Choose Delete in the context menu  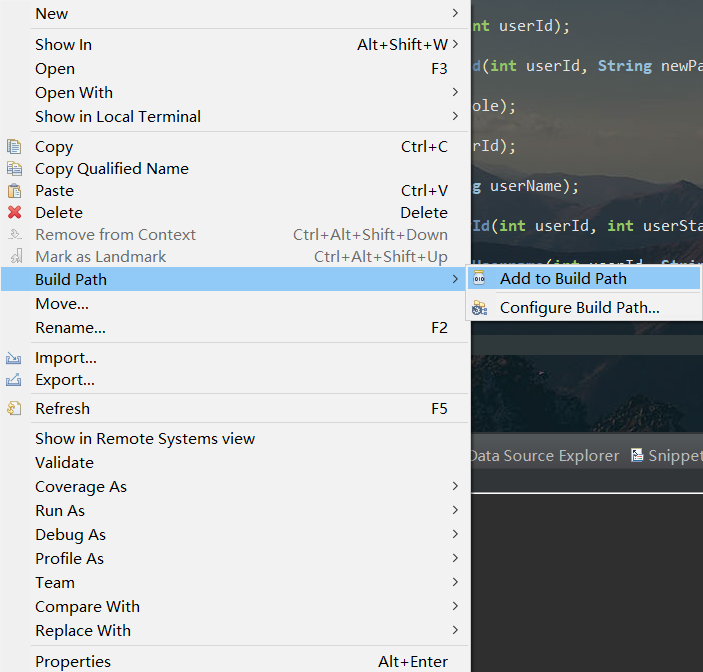pos(235,212)
